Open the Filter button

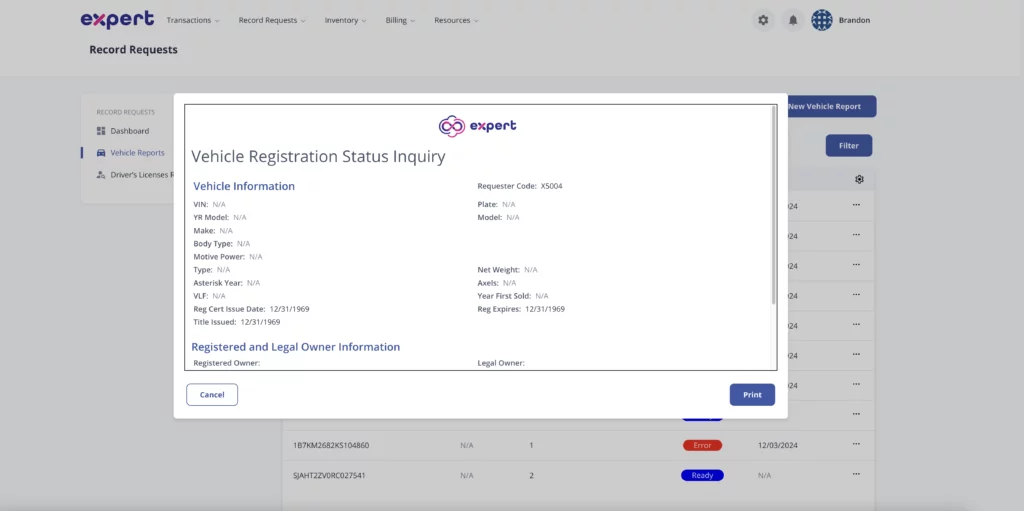coord(849,146)
